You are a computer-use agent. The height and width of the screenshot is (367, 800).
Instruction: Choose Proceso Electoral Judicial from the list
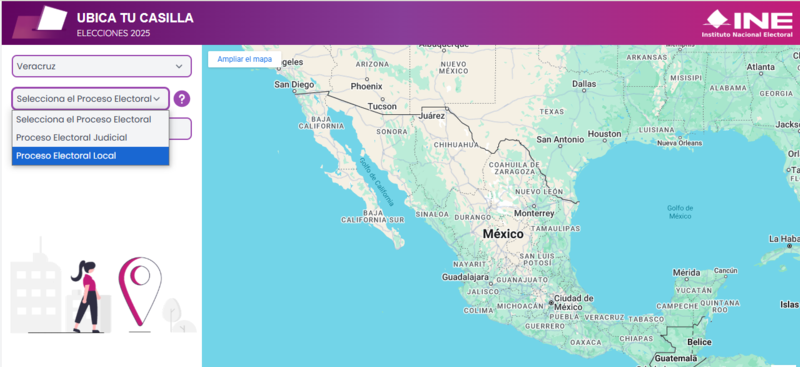tap(90, 137)
